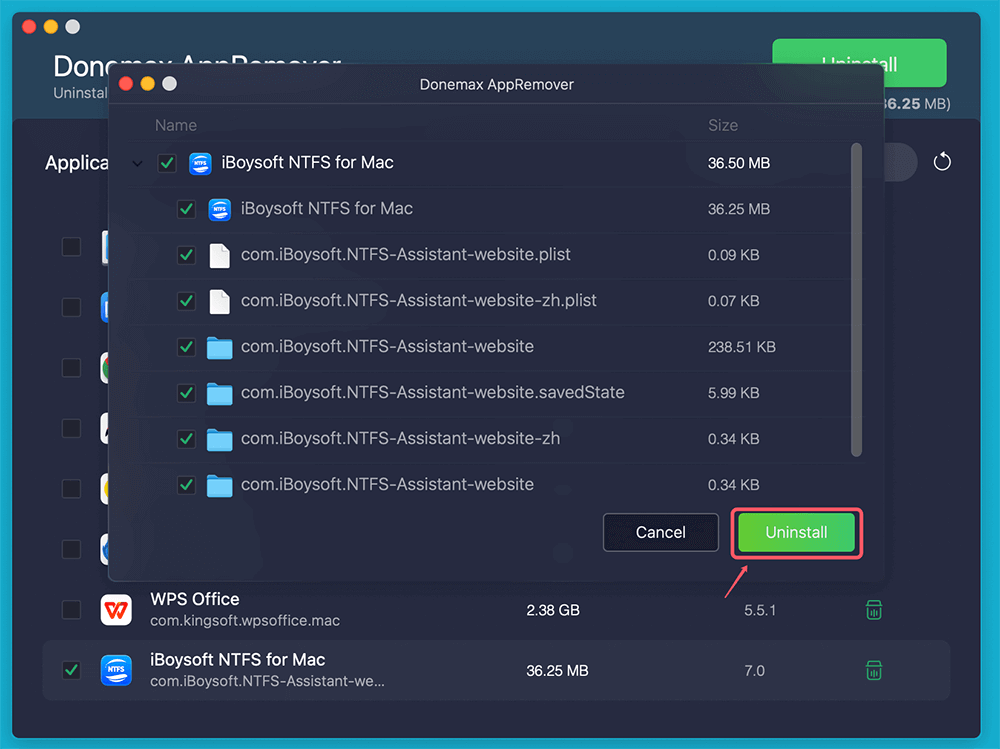This screenshot has width=1000, height=749.
Task: Click the Cancel button in the dialog
Action: [660, 532]
